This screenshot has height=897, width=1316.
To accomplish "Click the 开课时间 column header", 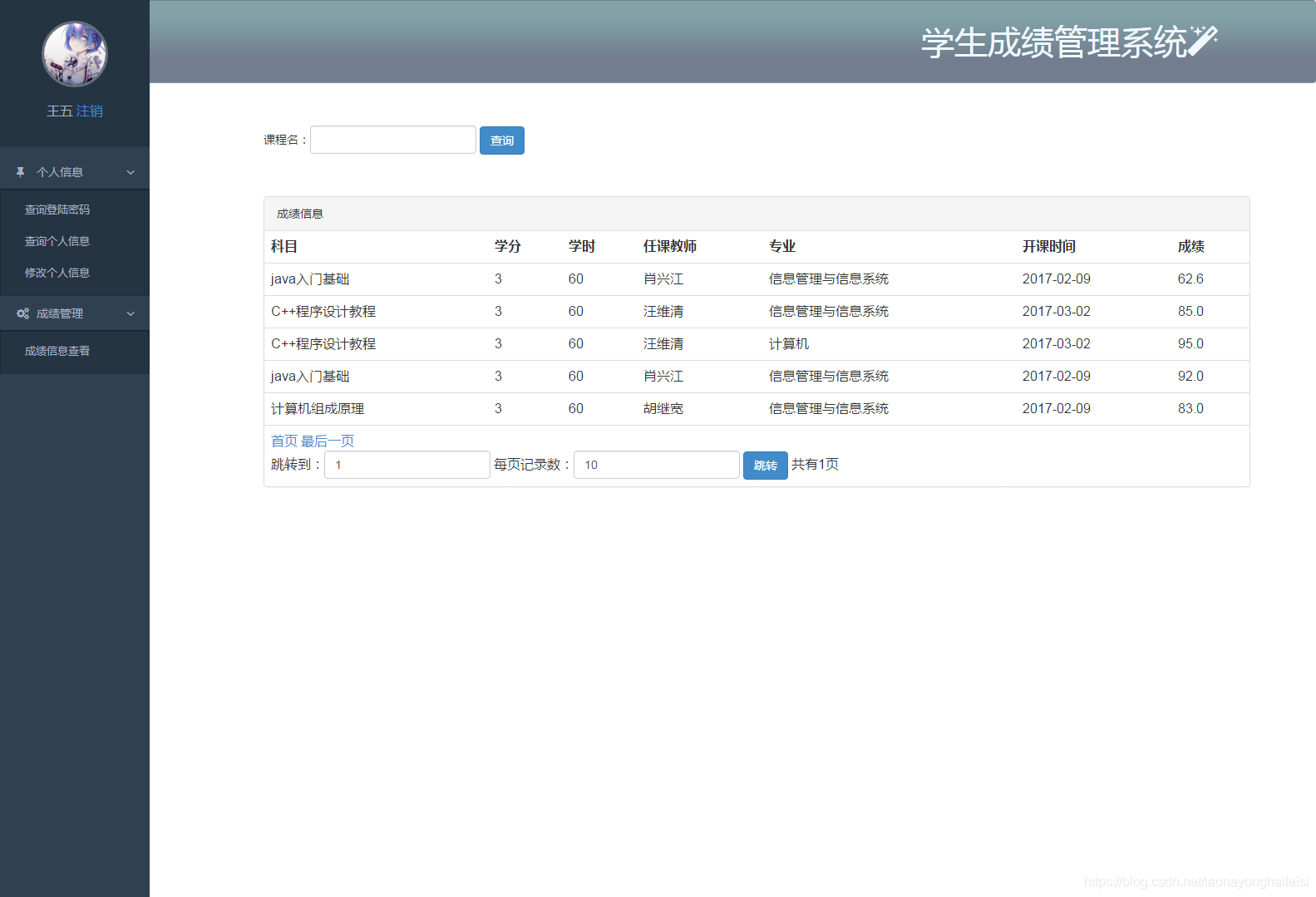I will point(1049,246).
